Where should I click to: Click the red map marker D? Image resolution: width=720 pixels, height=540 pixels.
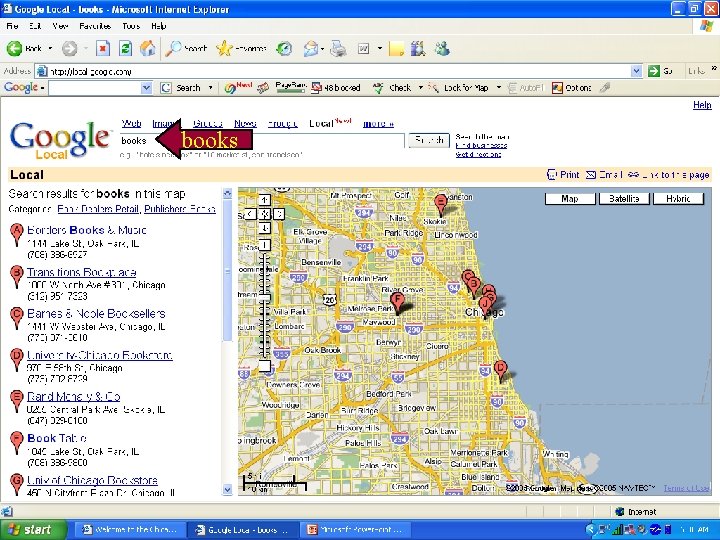pyautogui.click(x=501, y=371)
